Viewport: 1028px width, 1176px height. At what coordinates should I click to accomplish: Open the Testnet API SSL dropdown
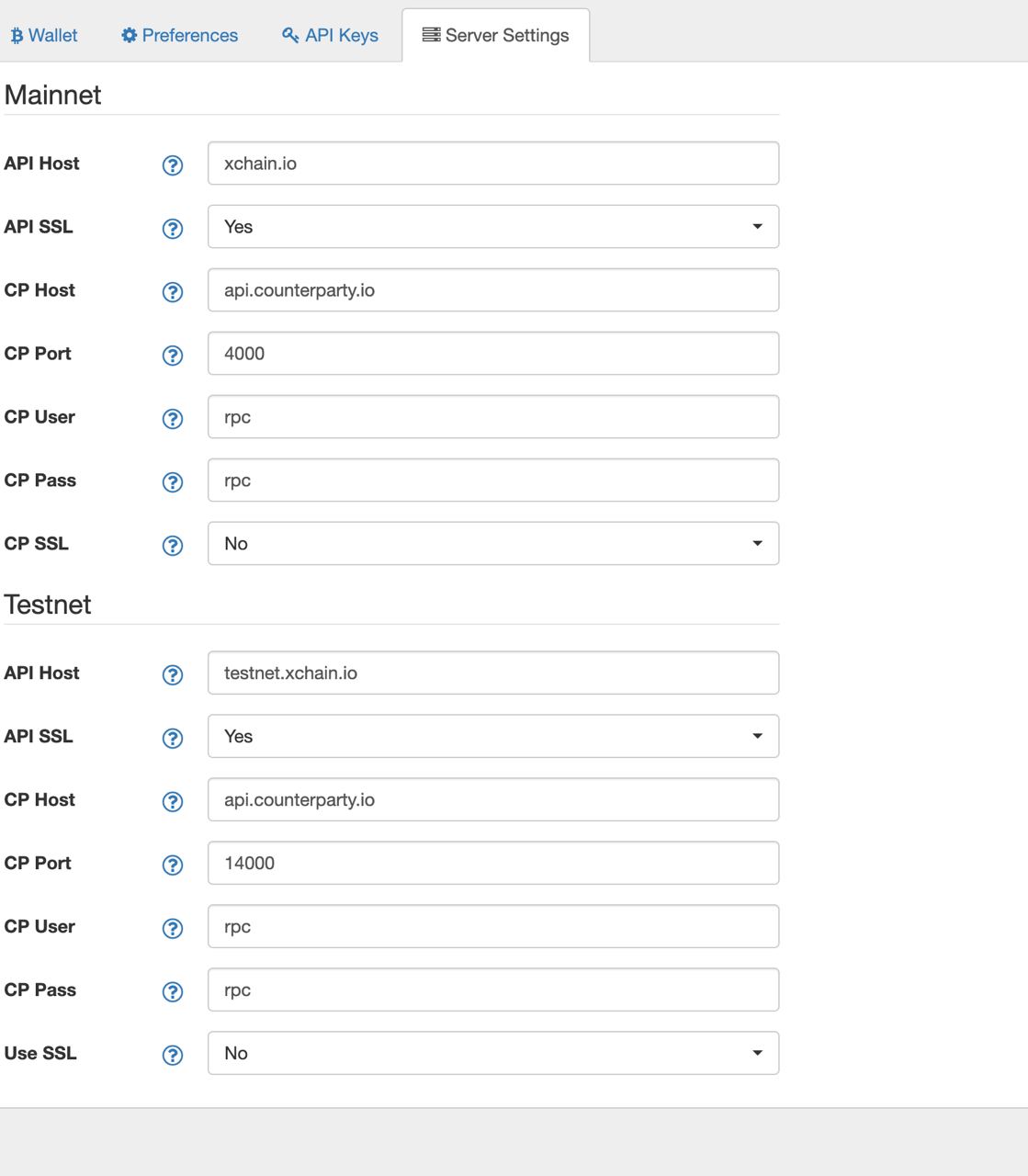493,737
